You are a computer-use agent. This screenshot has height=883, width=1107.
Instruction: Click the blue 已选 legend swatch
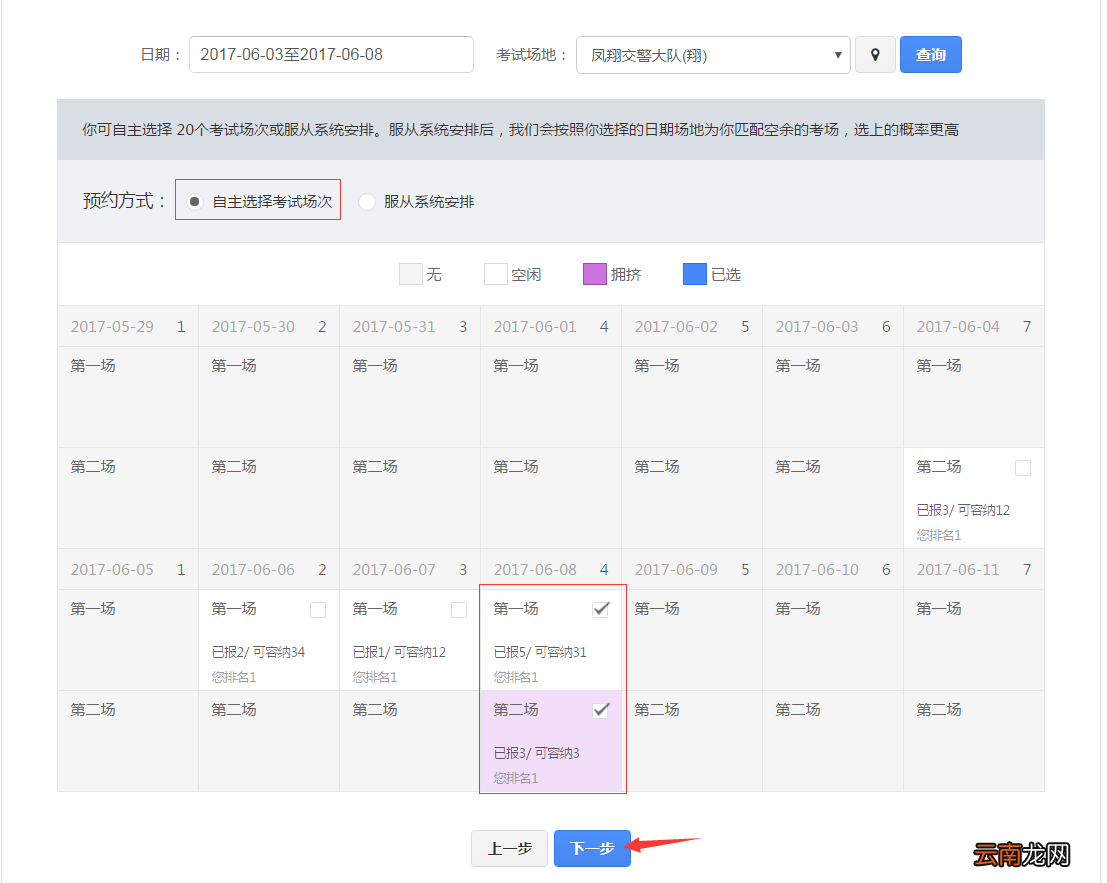(694, 274)
